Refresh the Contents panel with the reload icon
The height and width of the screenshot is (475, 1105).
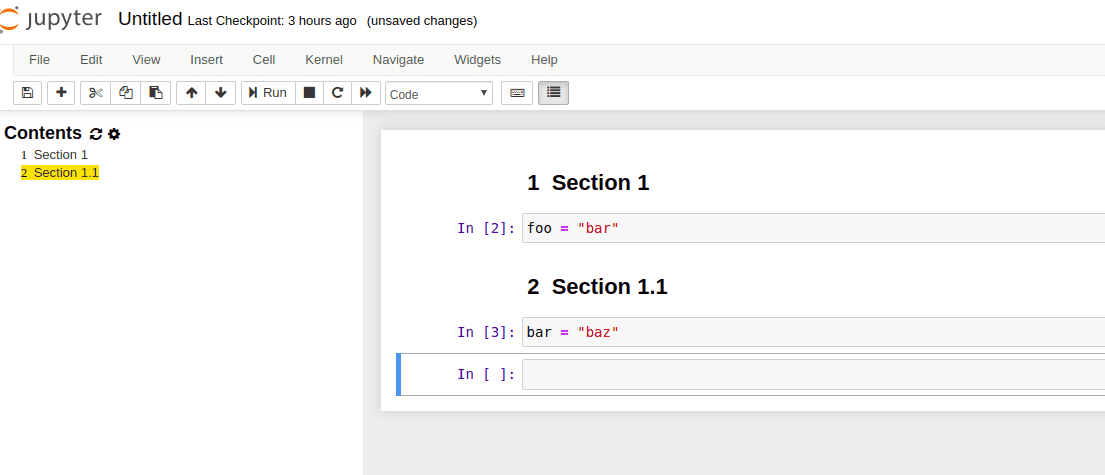tap(96, 134)
